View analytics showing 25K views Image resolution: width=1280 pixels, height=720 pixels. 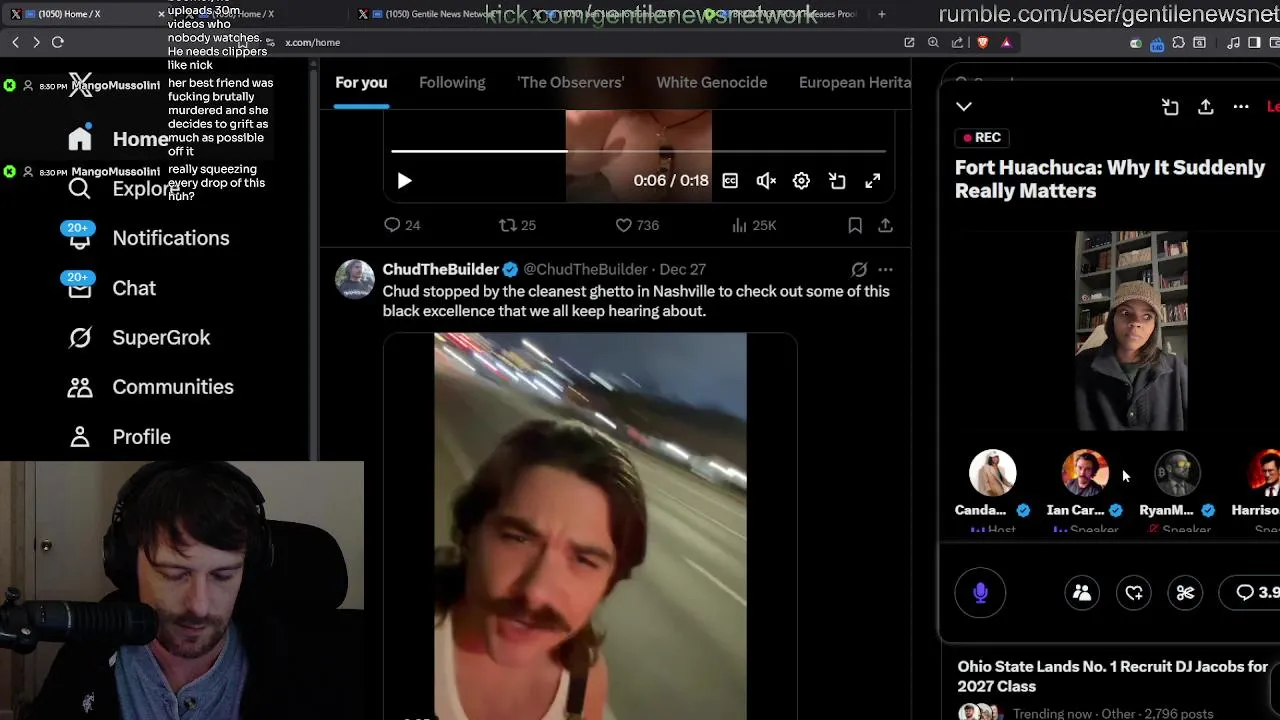pyautogui.click(x=754, y=226)
